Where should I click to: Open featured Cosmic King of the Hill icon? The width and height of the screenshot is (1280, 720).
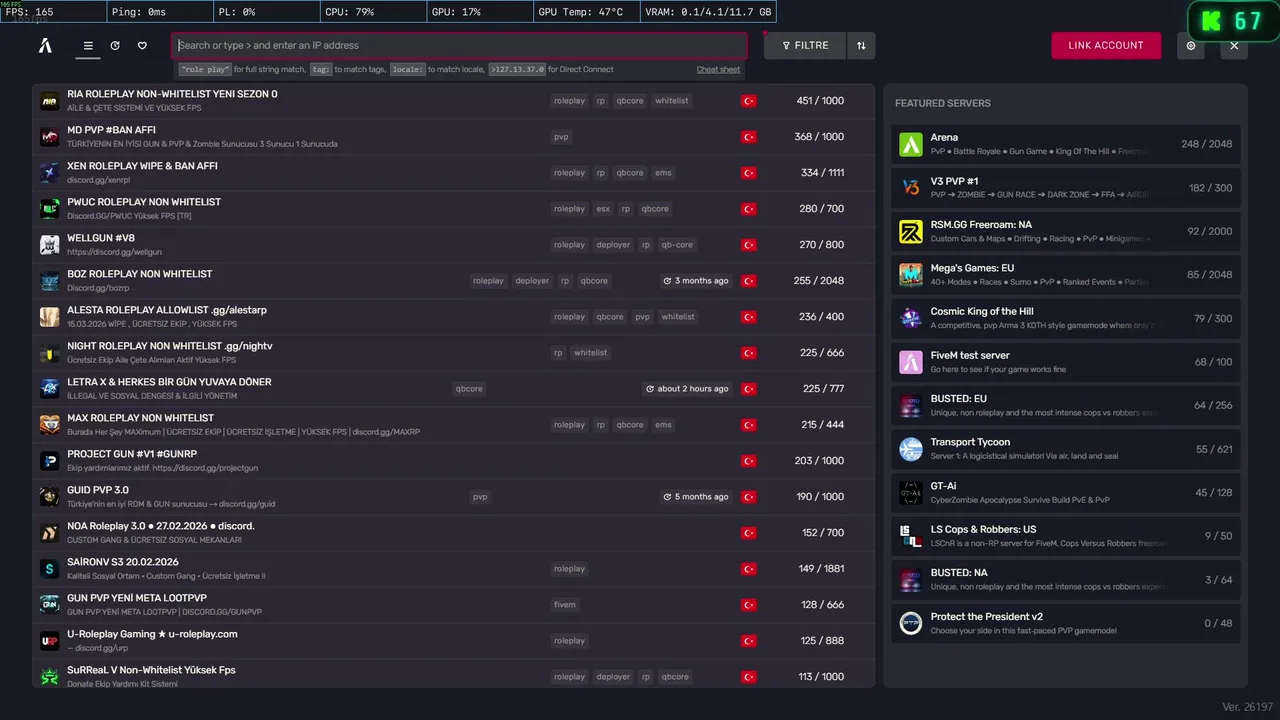tap(911, 318)
